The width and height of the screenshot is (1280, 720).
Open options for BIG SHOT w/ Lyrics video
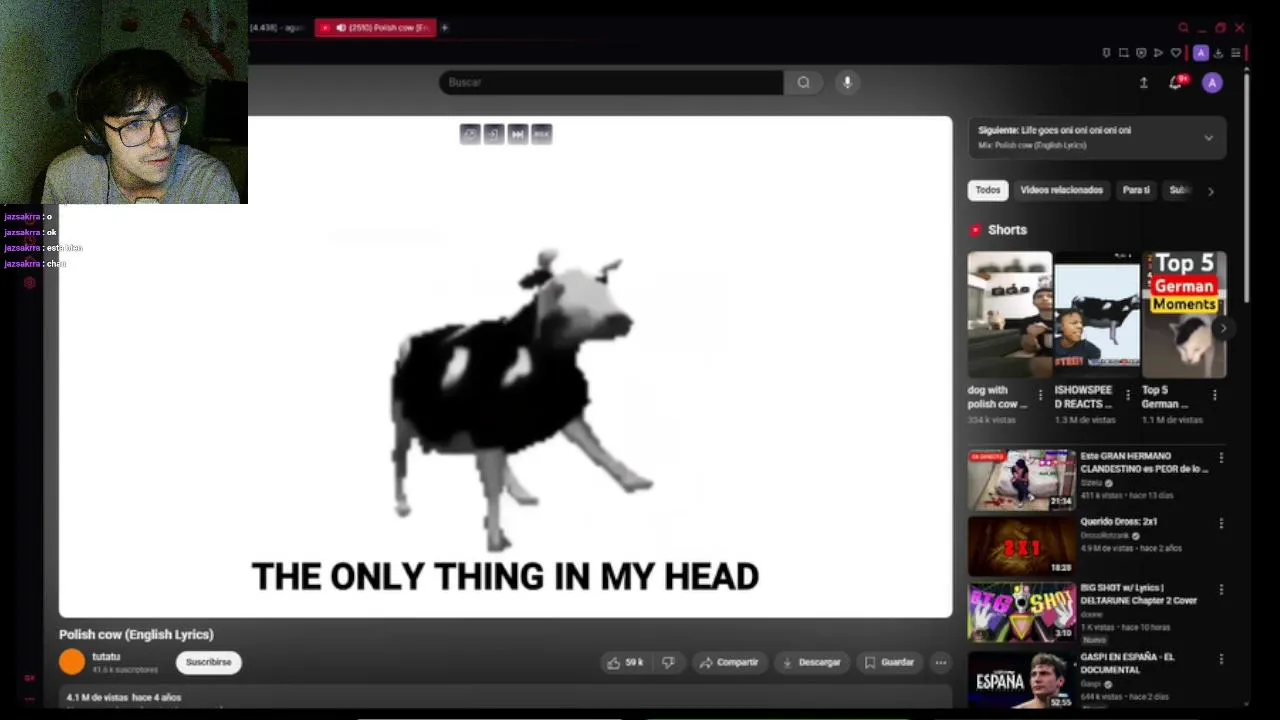[1220, 590]
